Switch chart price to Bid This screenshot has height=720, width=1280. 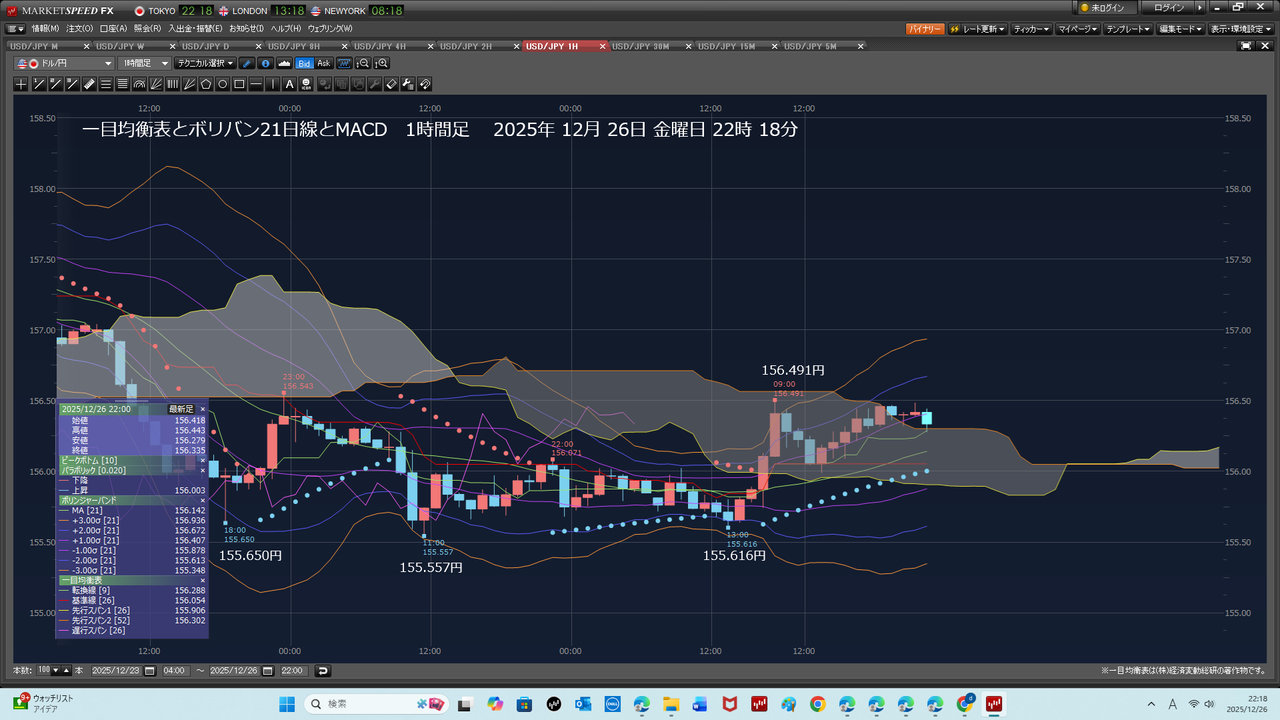click(x=304, y=63)
